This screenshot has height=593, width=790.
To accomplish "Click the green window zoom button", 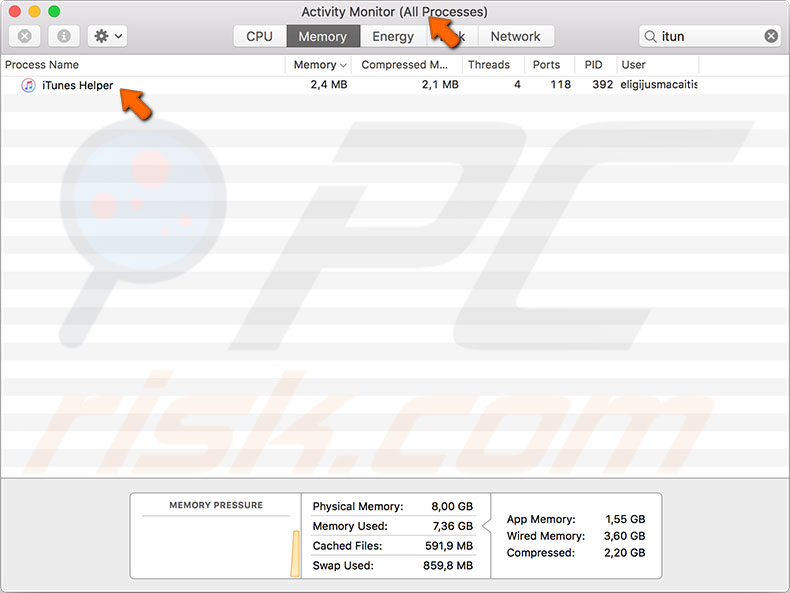I will tap(54, 11).
